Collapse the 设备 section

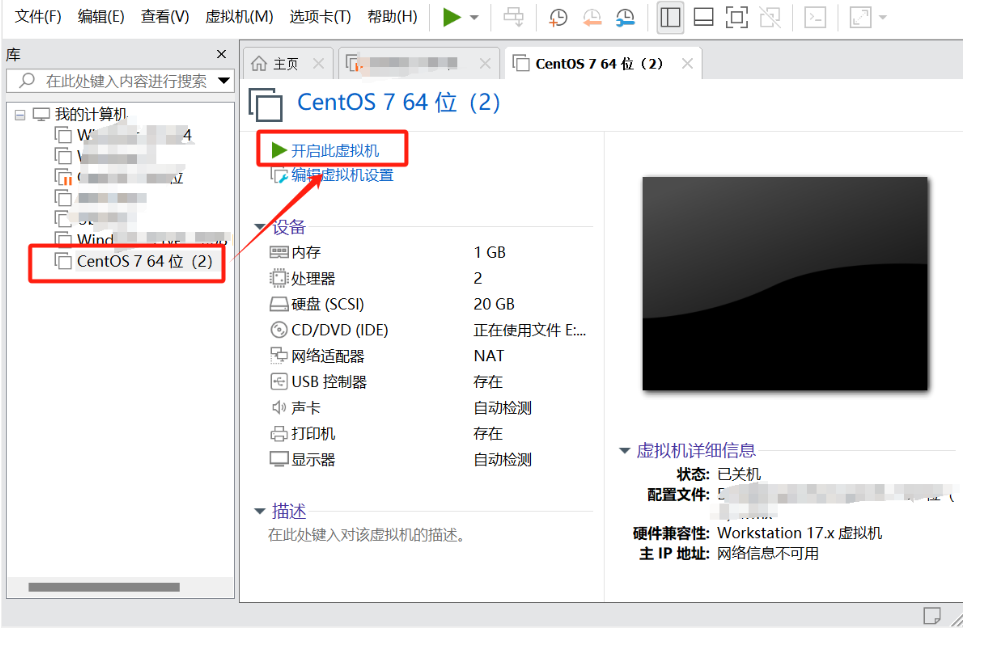(260, 227)
